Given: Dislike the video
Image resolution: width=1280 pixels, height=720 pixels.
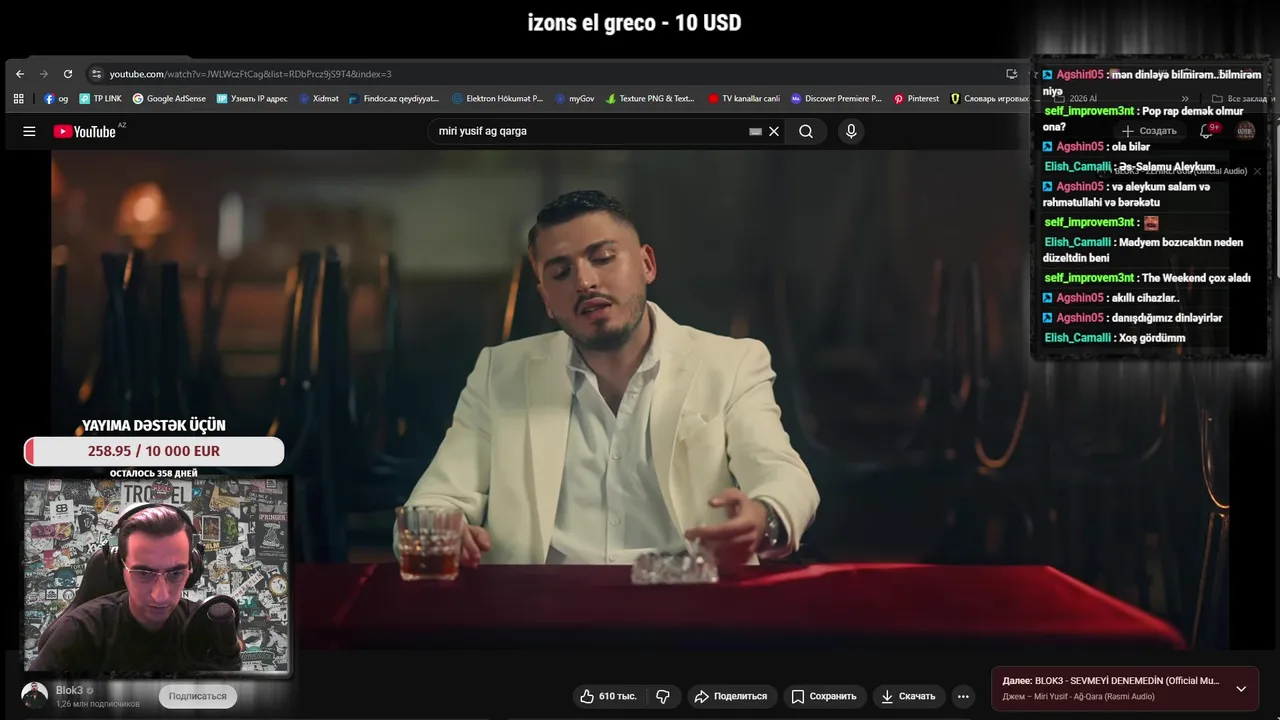Looking at the screenshot, I should tap(662, 696).
